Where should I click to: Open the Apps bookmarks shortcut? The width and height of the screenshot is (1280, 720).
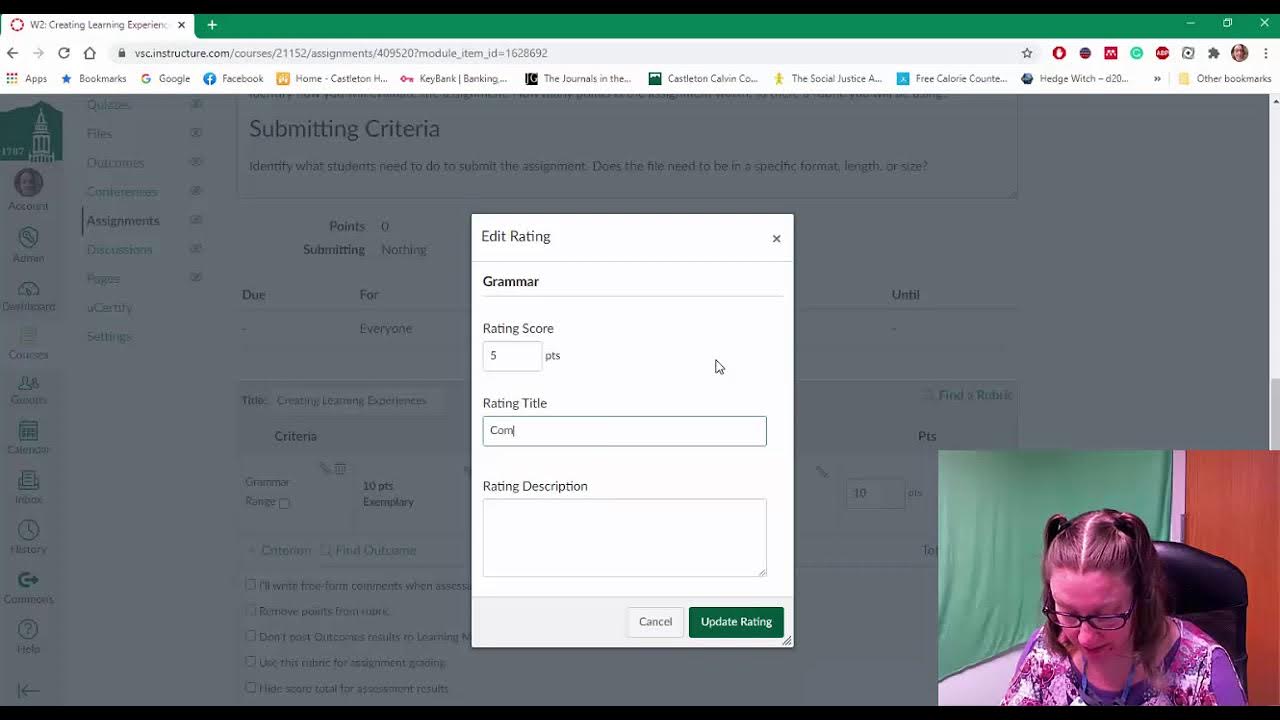pos(27,78)
